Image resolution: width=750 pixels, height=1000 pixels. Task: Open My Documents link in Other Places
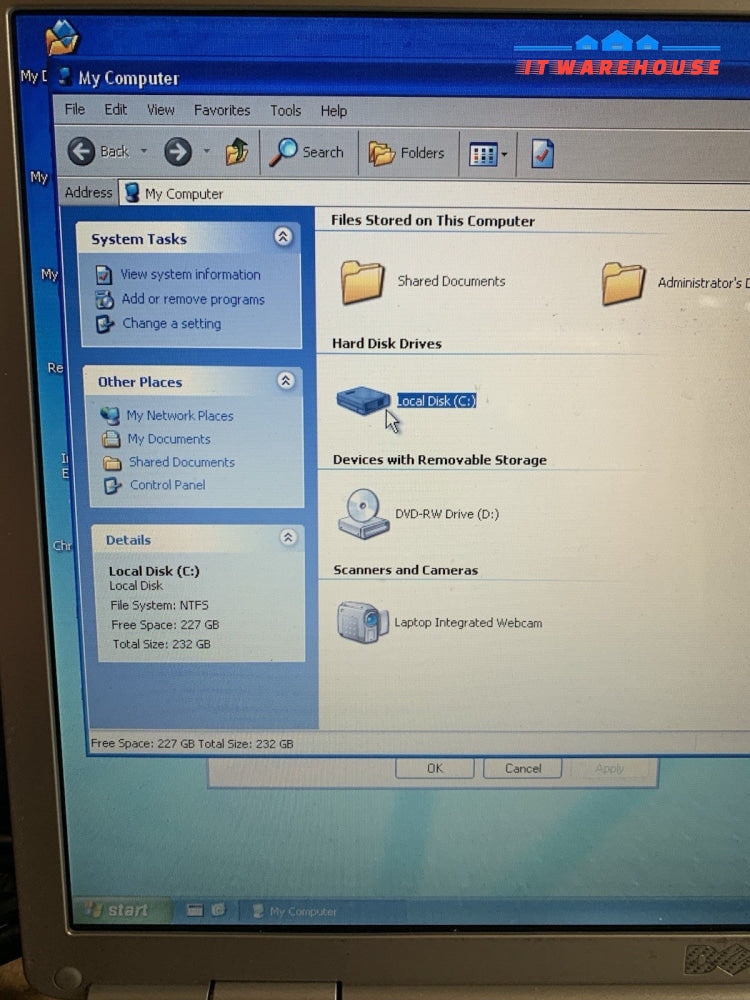tap(168, 439)
